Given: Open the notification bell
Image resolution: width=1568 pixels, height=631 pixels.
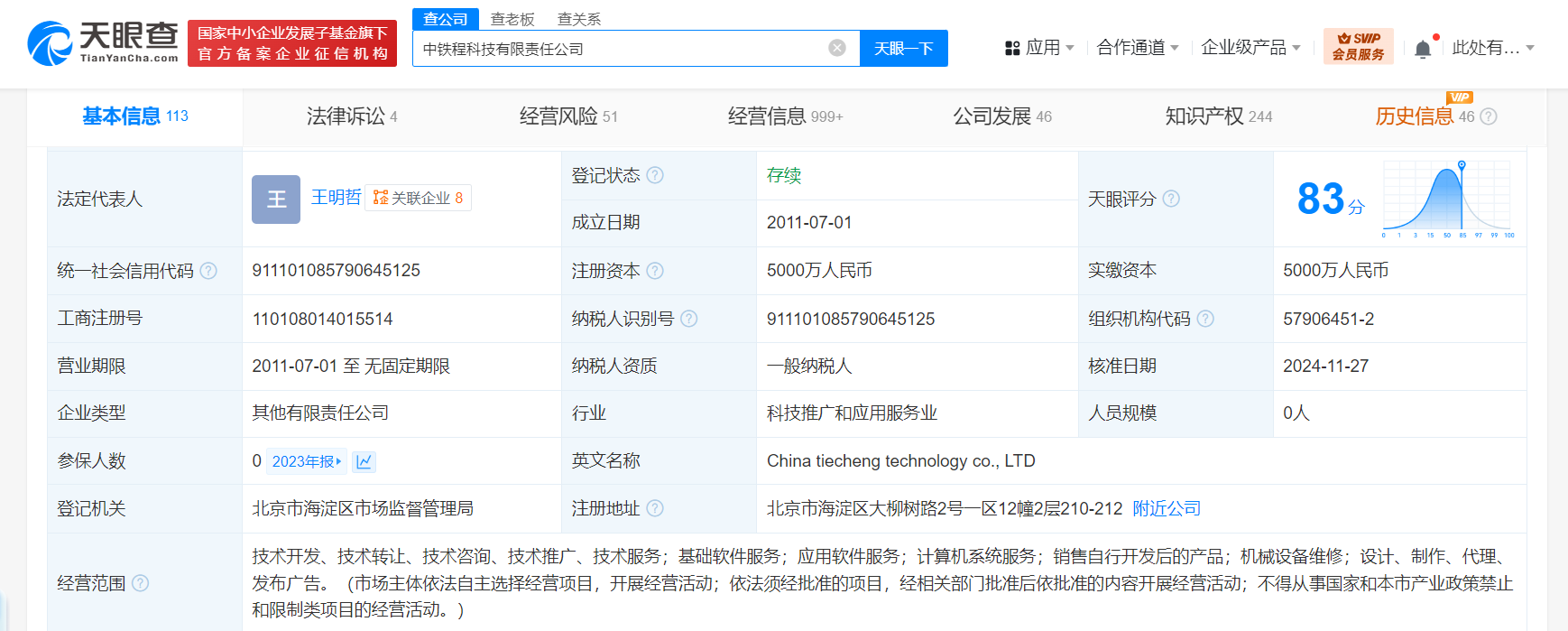Looking at the screenshot, I should pyautogui.click(x=1423, y=49).
